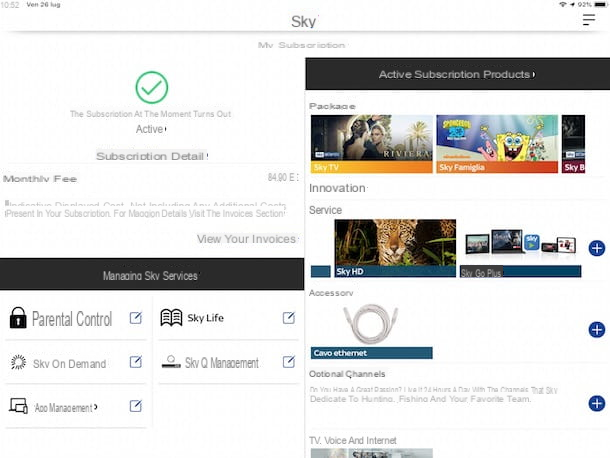The height and width of the screenshot is (458, 610).
Task: Open Sky Life edit icon
Action: 289,318
